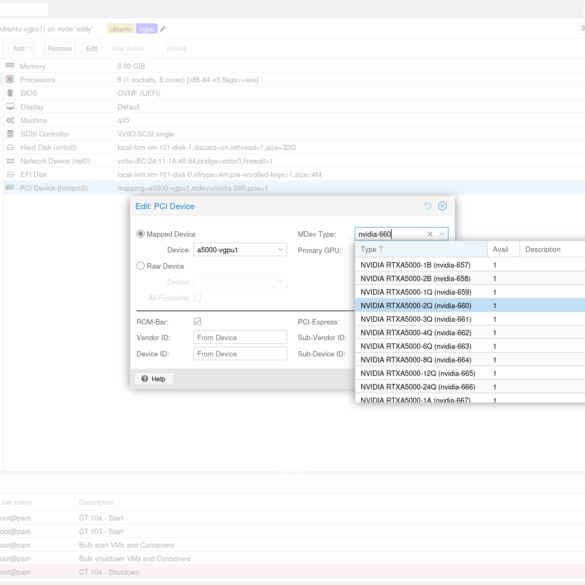Open the Bulk shutdown VMs and Containers task
The width and height of the screenshot is (585, 585).
coord(292,559)
